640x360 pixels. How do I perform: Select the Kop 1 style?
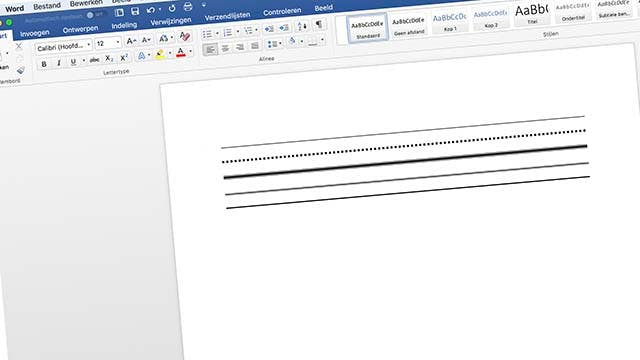449,22
